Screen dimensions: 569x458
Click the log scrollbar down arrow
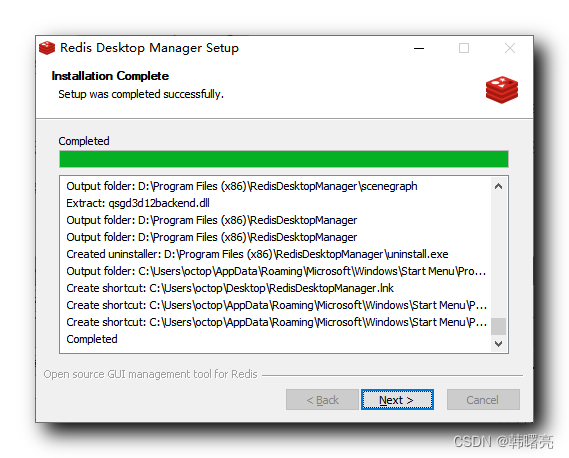499,343
